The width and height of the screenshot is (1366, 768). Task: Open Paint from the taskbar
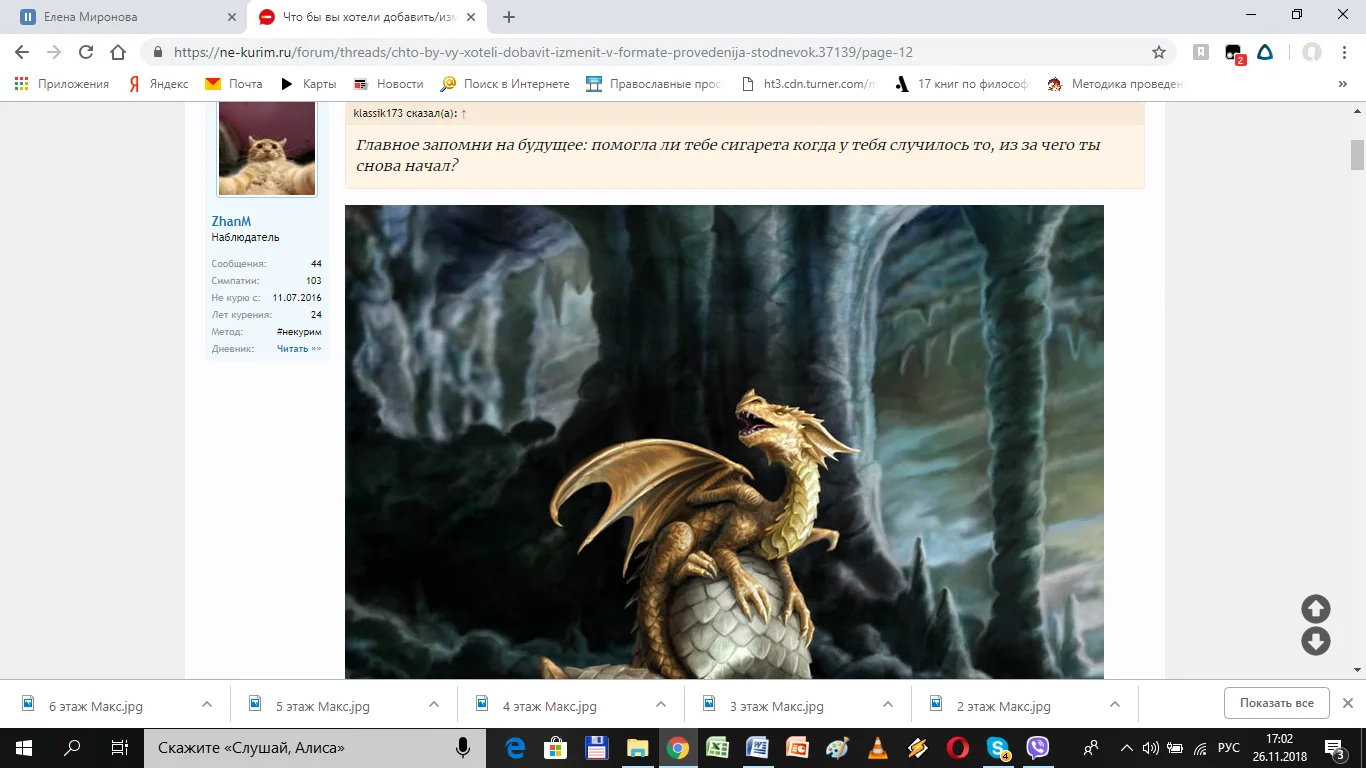point(838,747)
